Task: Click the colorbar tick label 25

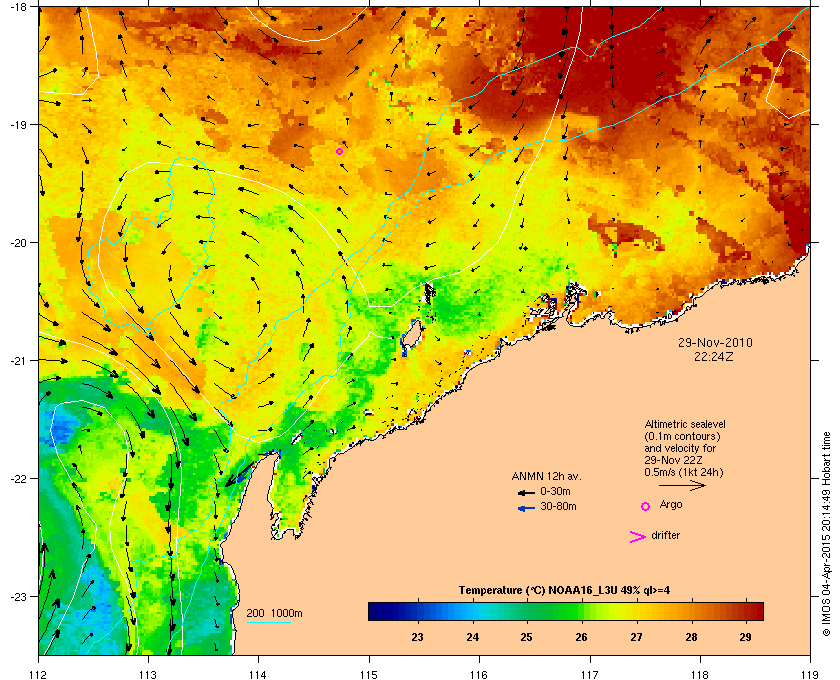Action: (527, 637)
